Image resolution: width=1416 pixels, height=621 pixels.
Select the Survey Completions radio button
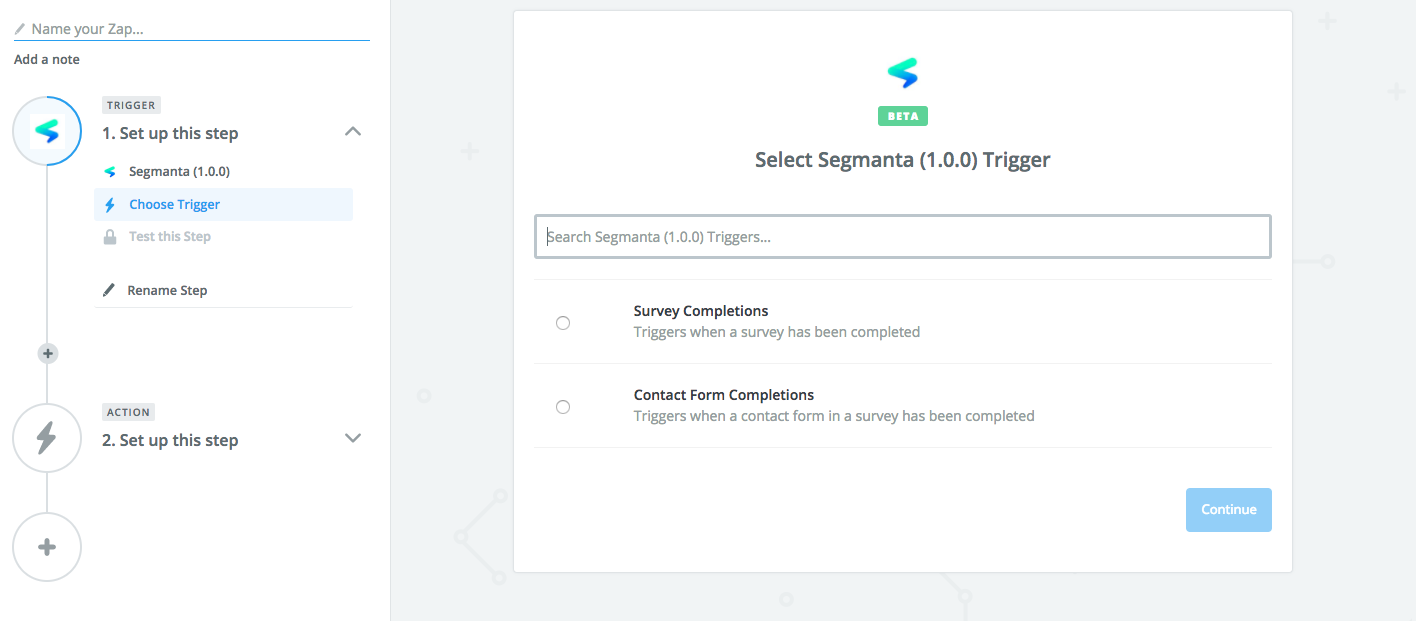point(563,322)
